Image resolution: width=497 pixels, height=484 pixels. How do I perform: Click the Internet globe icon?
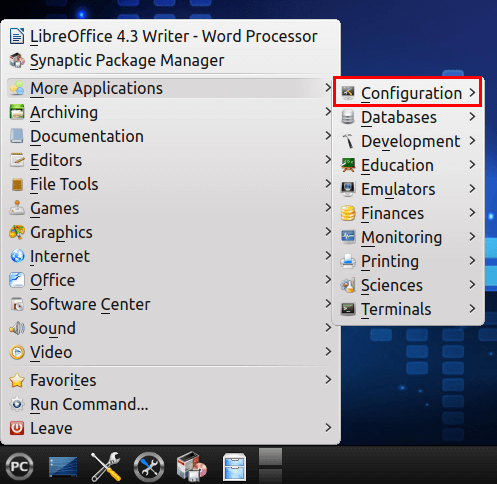point(17,256)
